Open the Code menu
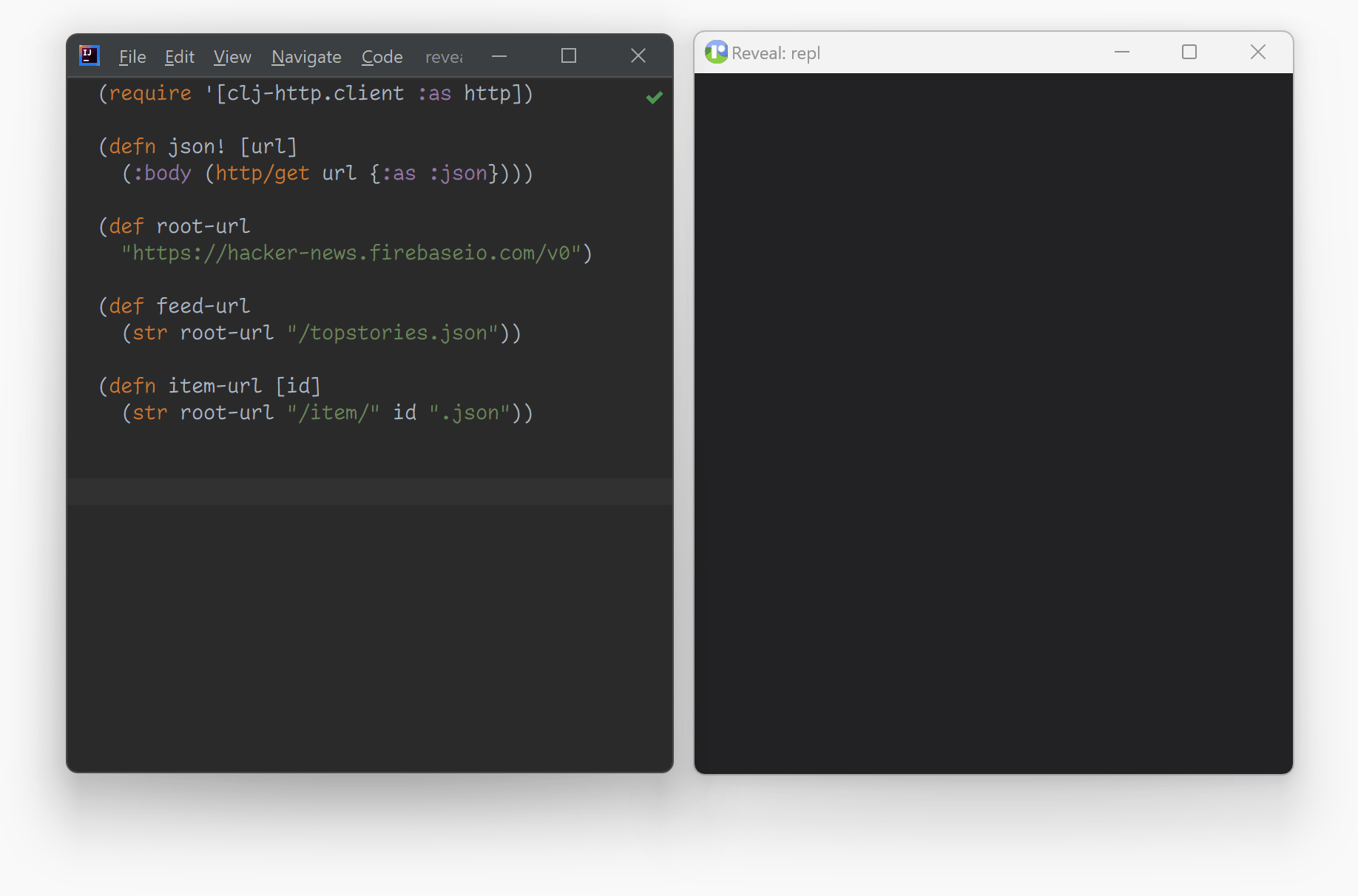 tap(382, 57)
